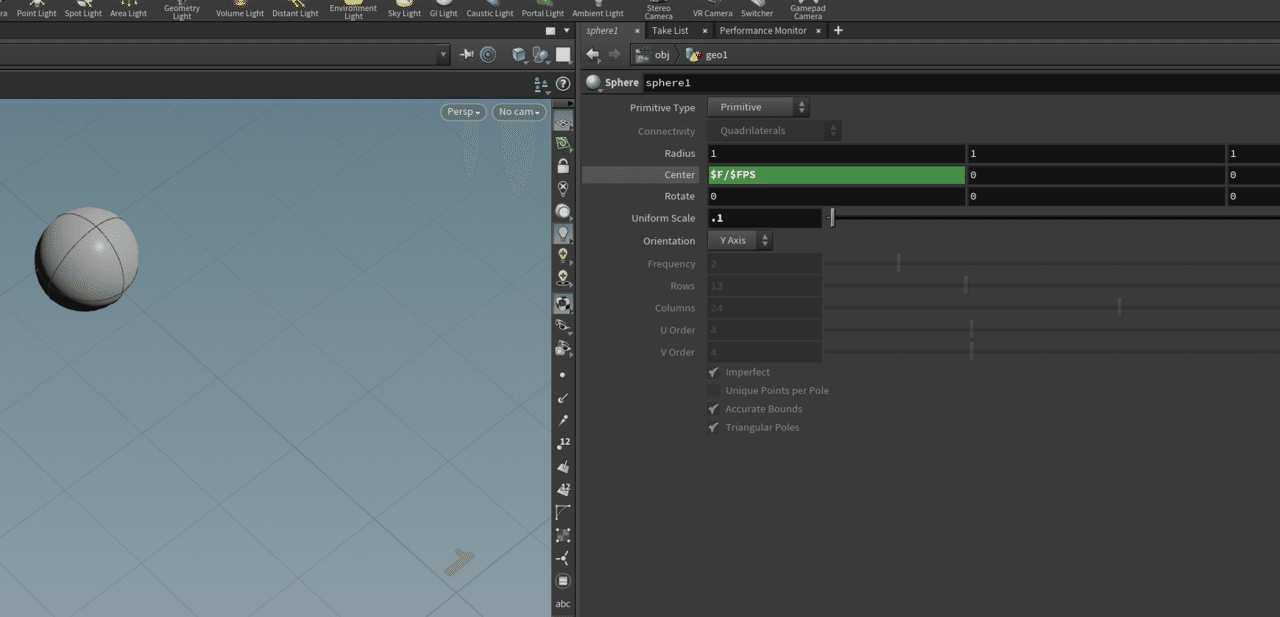Enable Unique Points per Pole checkbox
This screenshot has height=617, width=1280.
(x=714, y=391)
